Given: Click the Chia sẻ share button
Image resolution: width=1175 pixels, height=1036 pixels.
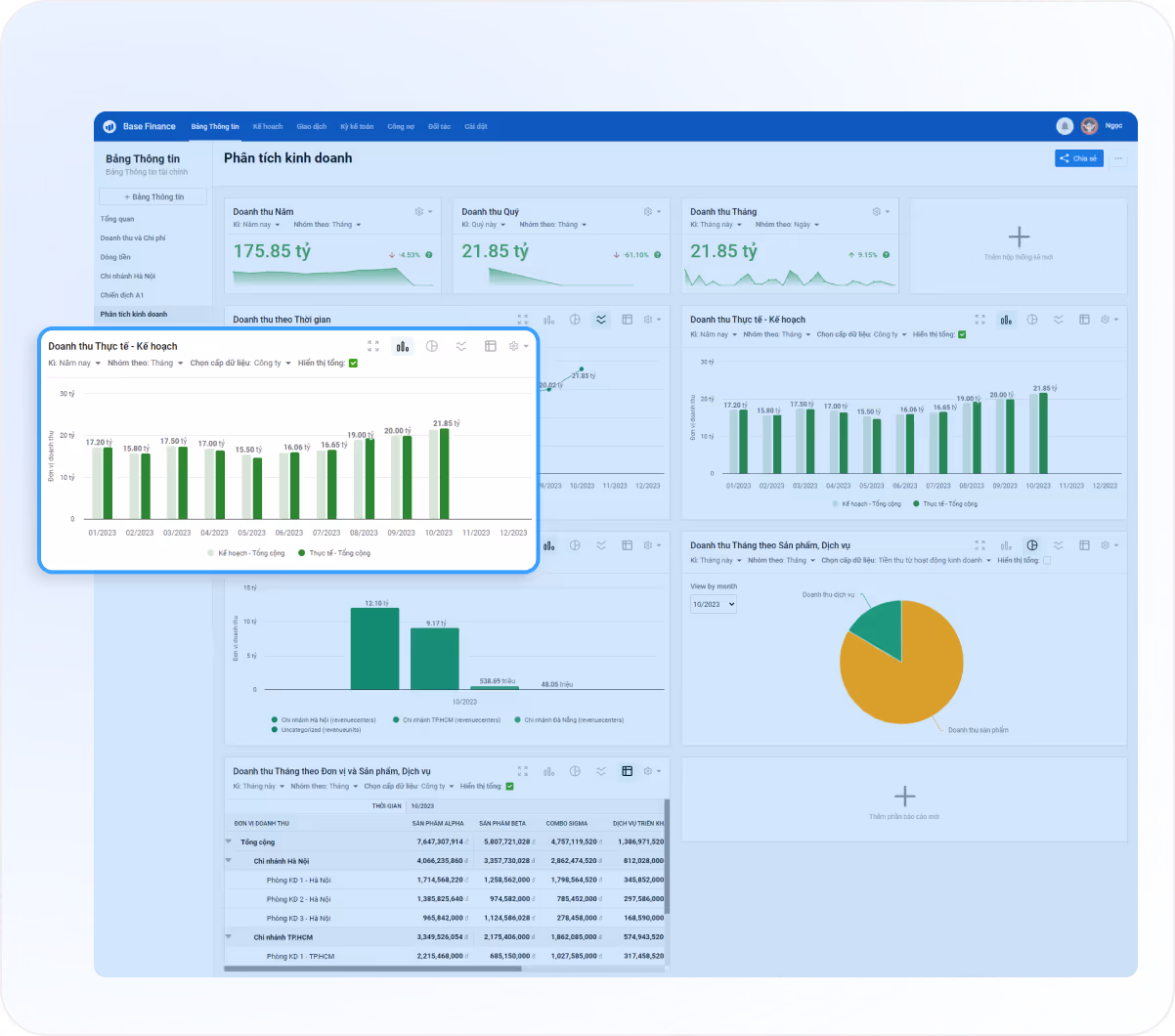Looking at the screenshot, I should click(1079, 158).
